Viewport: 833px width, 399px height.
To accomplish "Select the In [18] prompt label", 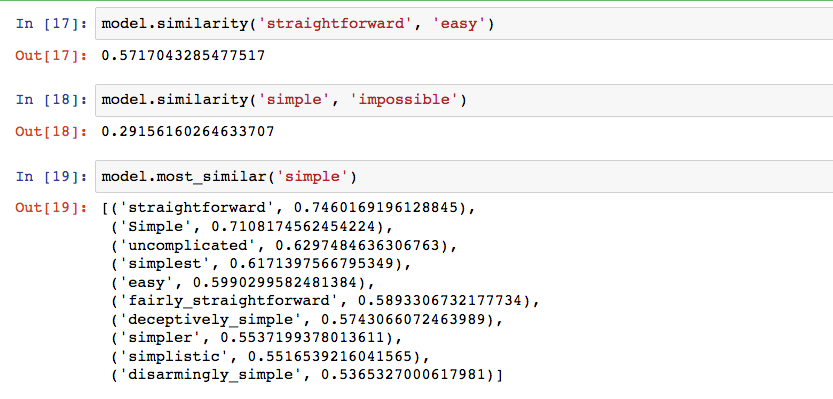I will [x=52, y=100].
